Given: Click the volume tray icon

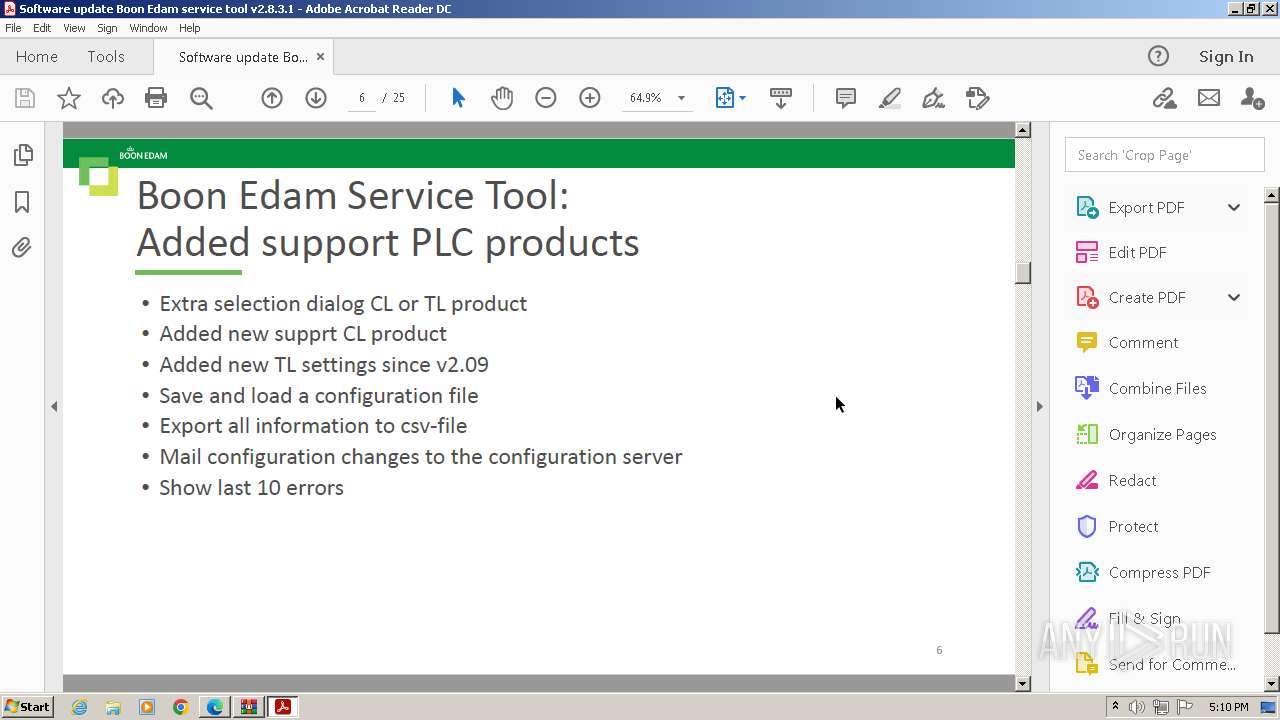Looking at the screenshot, I should point(1137,707).
